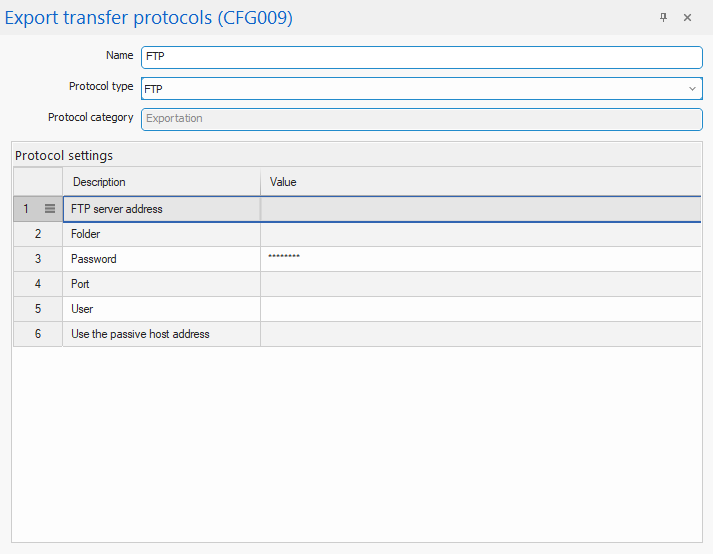Screen dimensions: 713x554
Task: Sort by the Description column header
Action: (x=160, y=182)
